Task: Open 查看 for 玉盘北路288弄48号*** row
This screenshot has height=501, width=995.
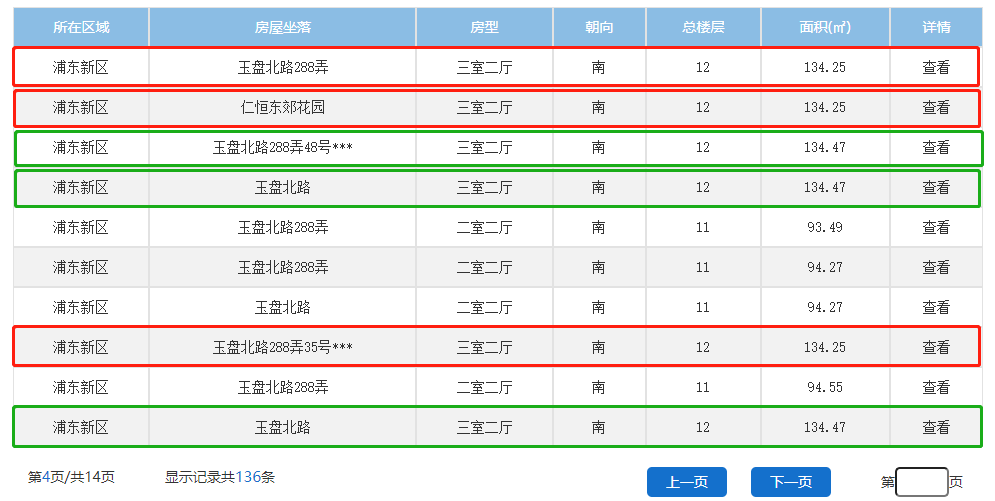Action: coord(936,147)
